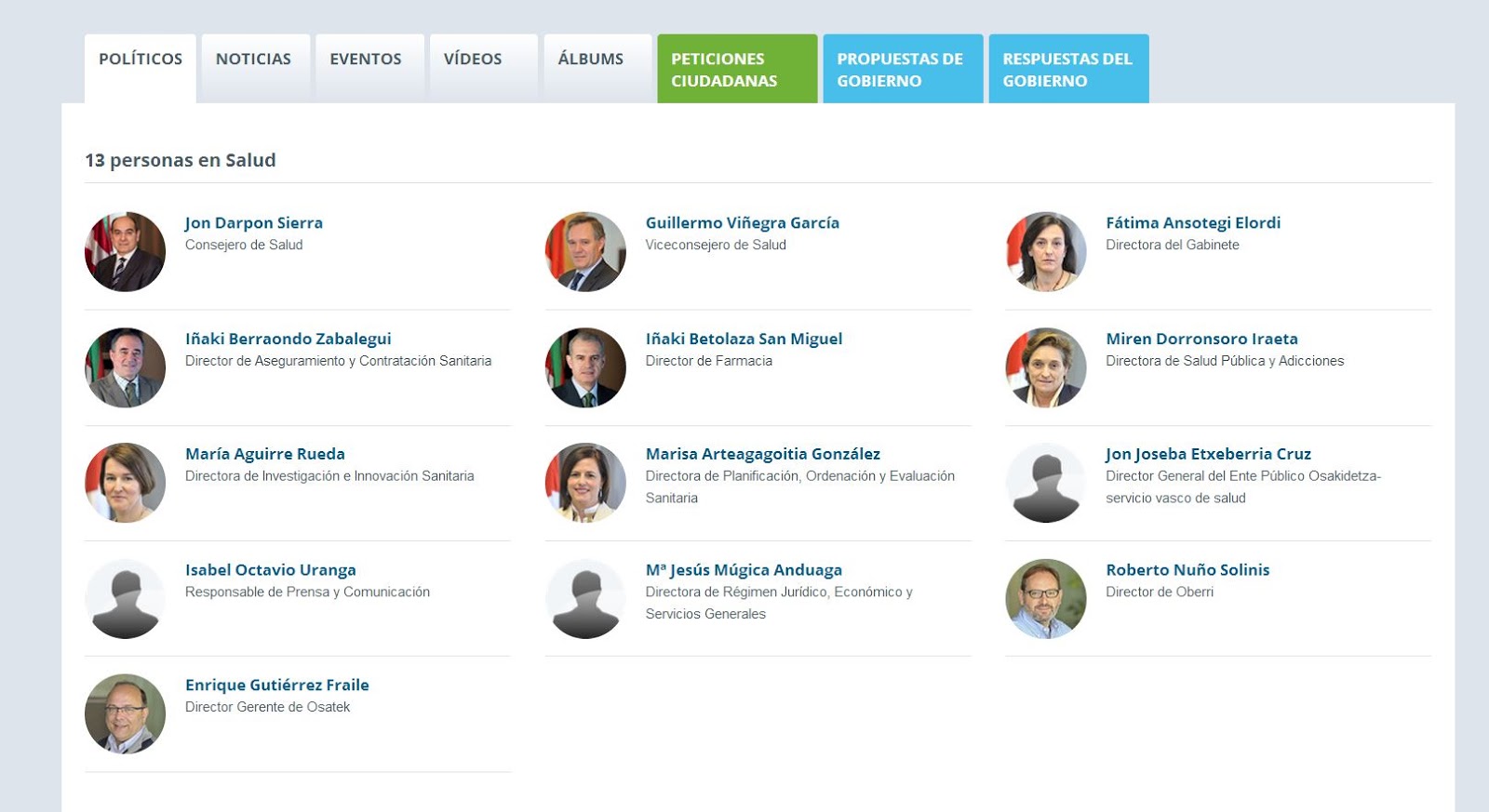Go to the Álbums tab
1489x812 pixels.
pos(591,60)
